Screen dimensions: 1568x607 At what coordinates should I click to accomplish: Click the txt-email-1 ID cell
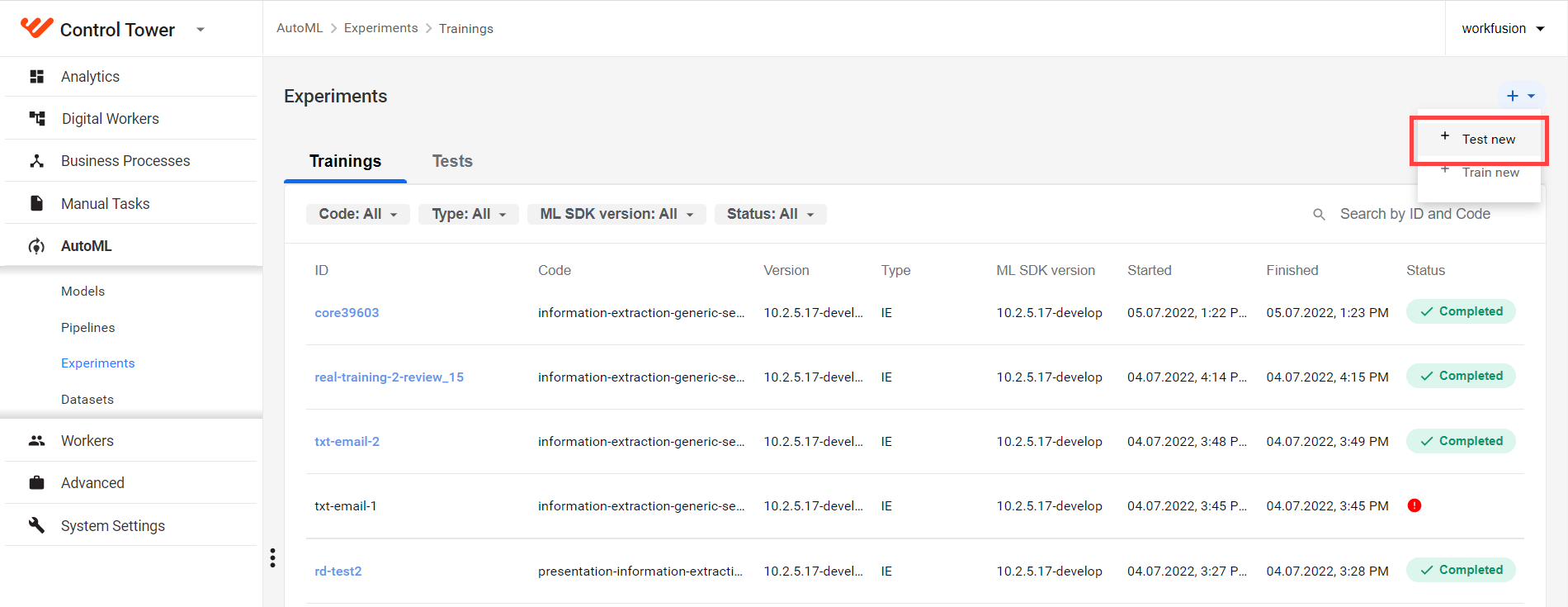[x=345, y=506]
